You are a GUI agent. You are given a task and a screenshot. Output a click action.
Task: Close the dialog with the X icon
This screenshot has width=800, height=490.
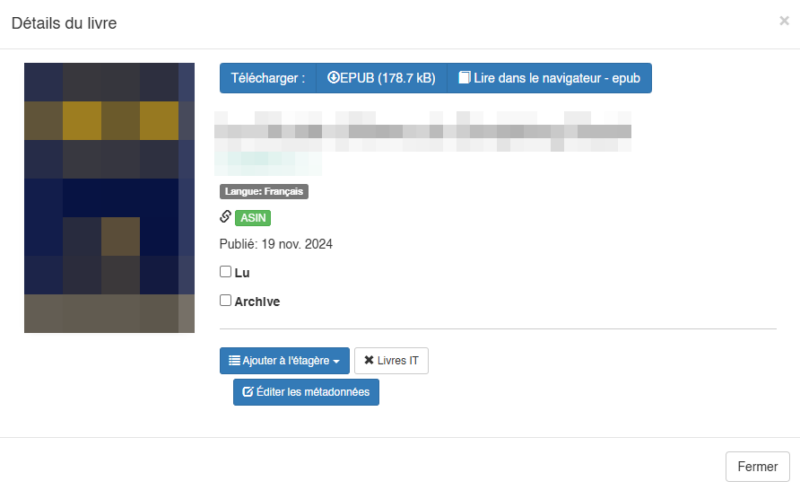tap(784, 21)
